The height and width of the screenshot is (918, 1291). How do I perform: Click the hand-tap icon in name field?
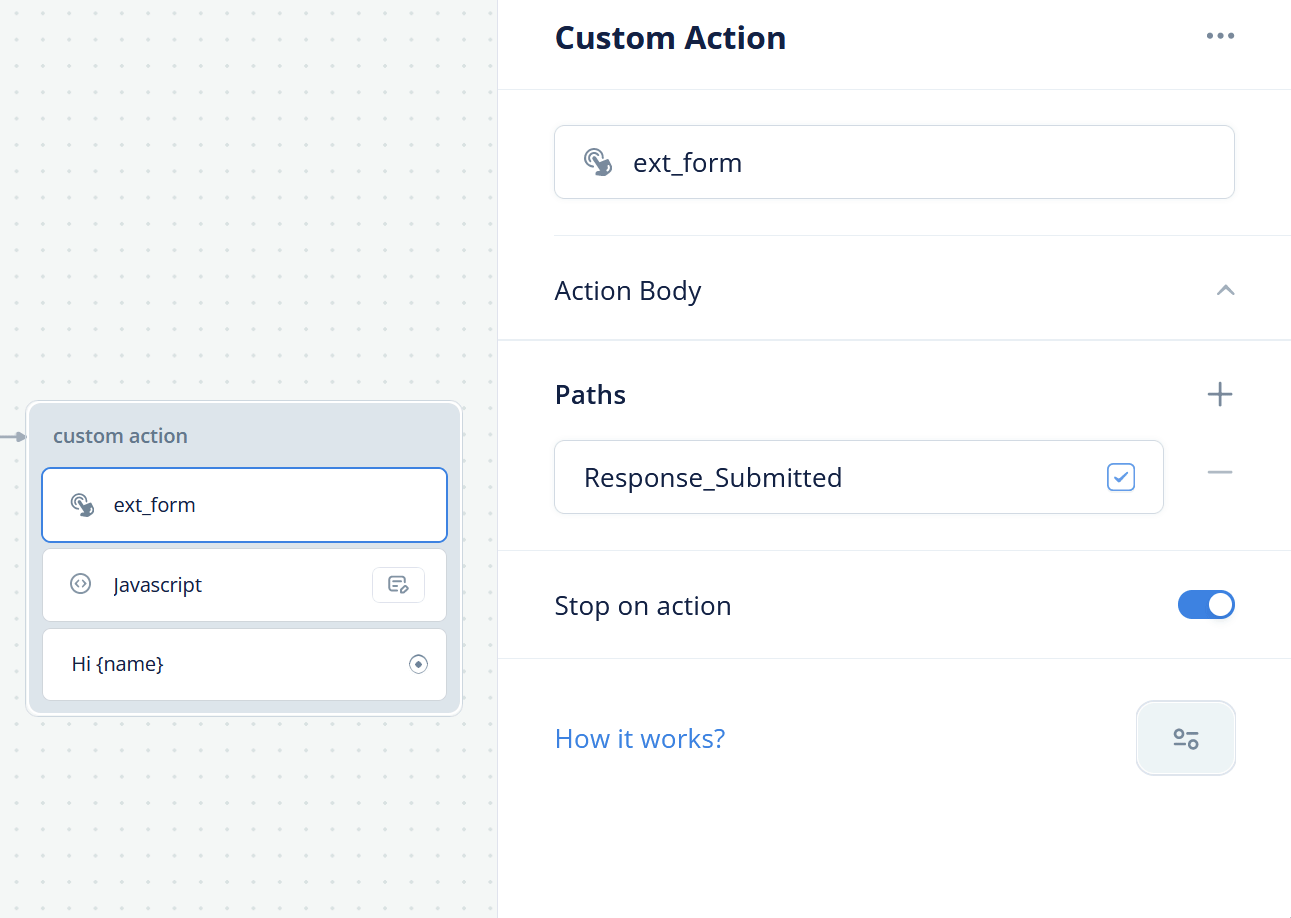598,162
